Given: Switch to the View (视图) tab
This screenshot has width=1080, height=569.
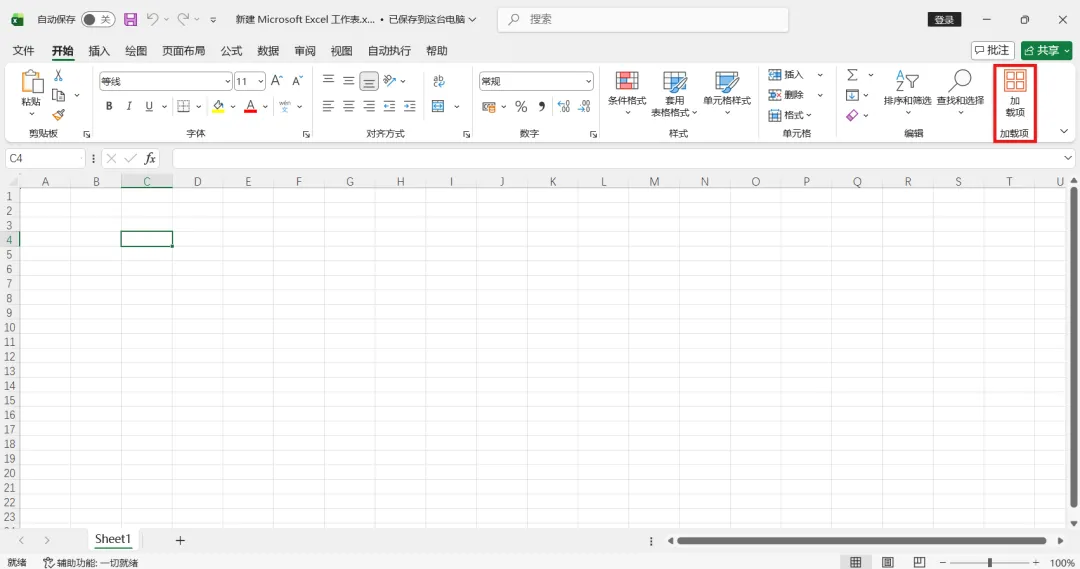Looking at the screenshot, I should 342,50.
